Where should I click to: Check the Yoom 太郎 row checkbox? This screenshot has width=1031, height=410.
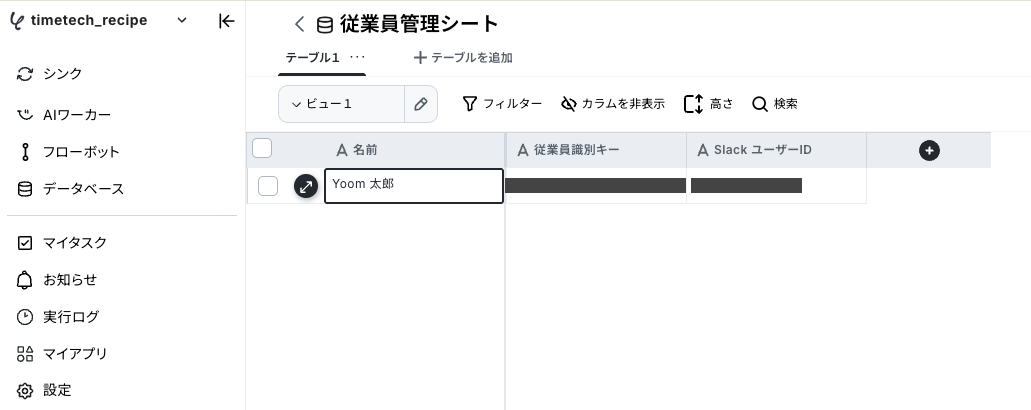click(x=268, y=186)
